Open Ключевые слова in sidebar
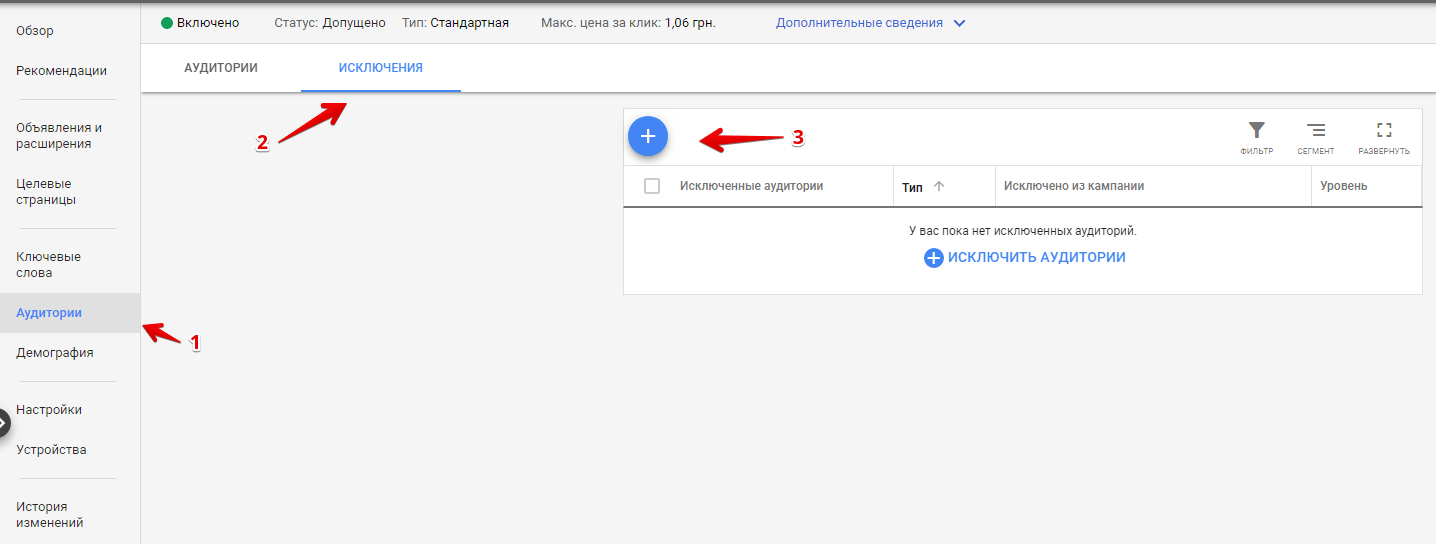The image size is (1436, 544). 48,265
